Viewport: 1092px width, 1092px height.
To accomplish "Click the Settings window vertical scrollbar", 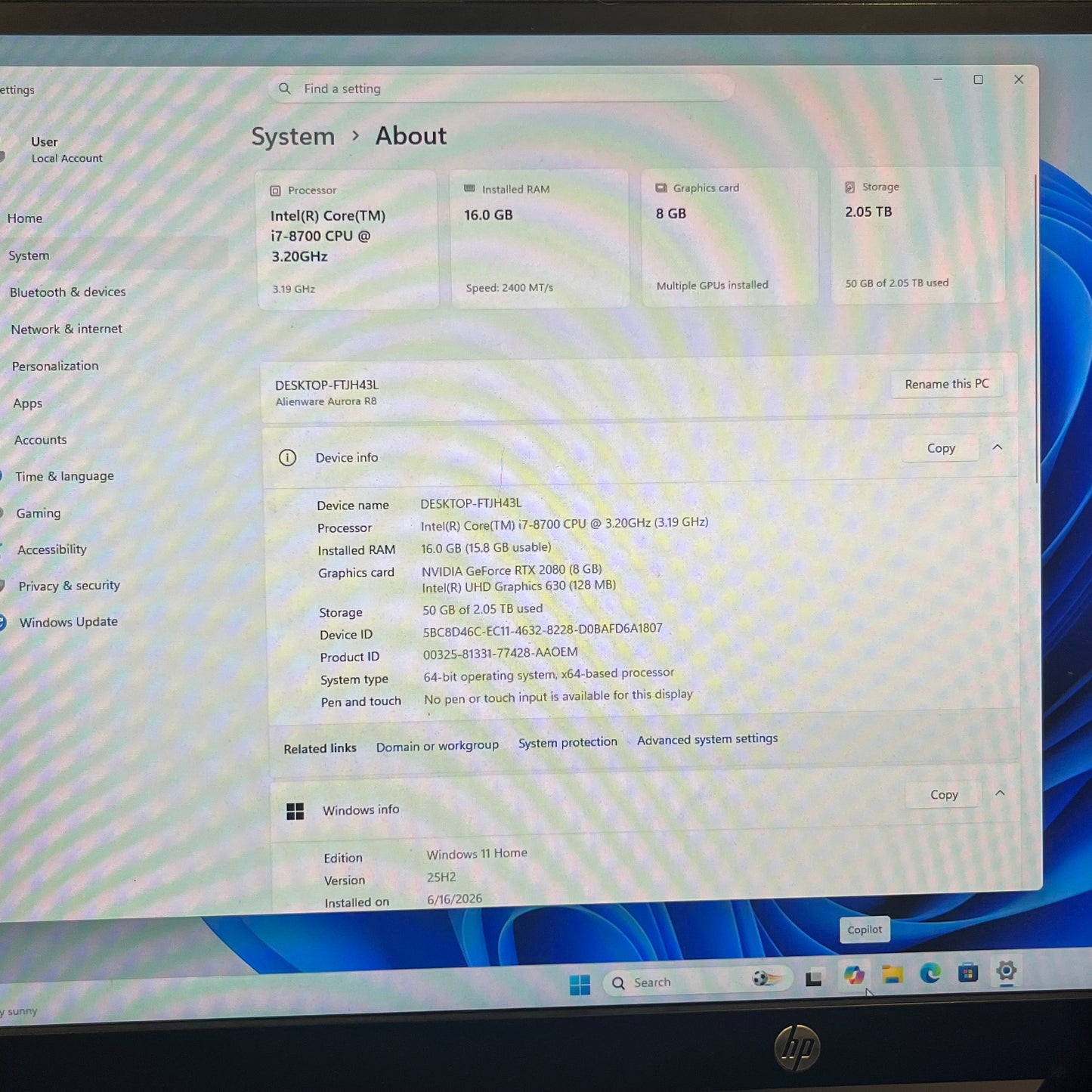I will (1036, 329).
